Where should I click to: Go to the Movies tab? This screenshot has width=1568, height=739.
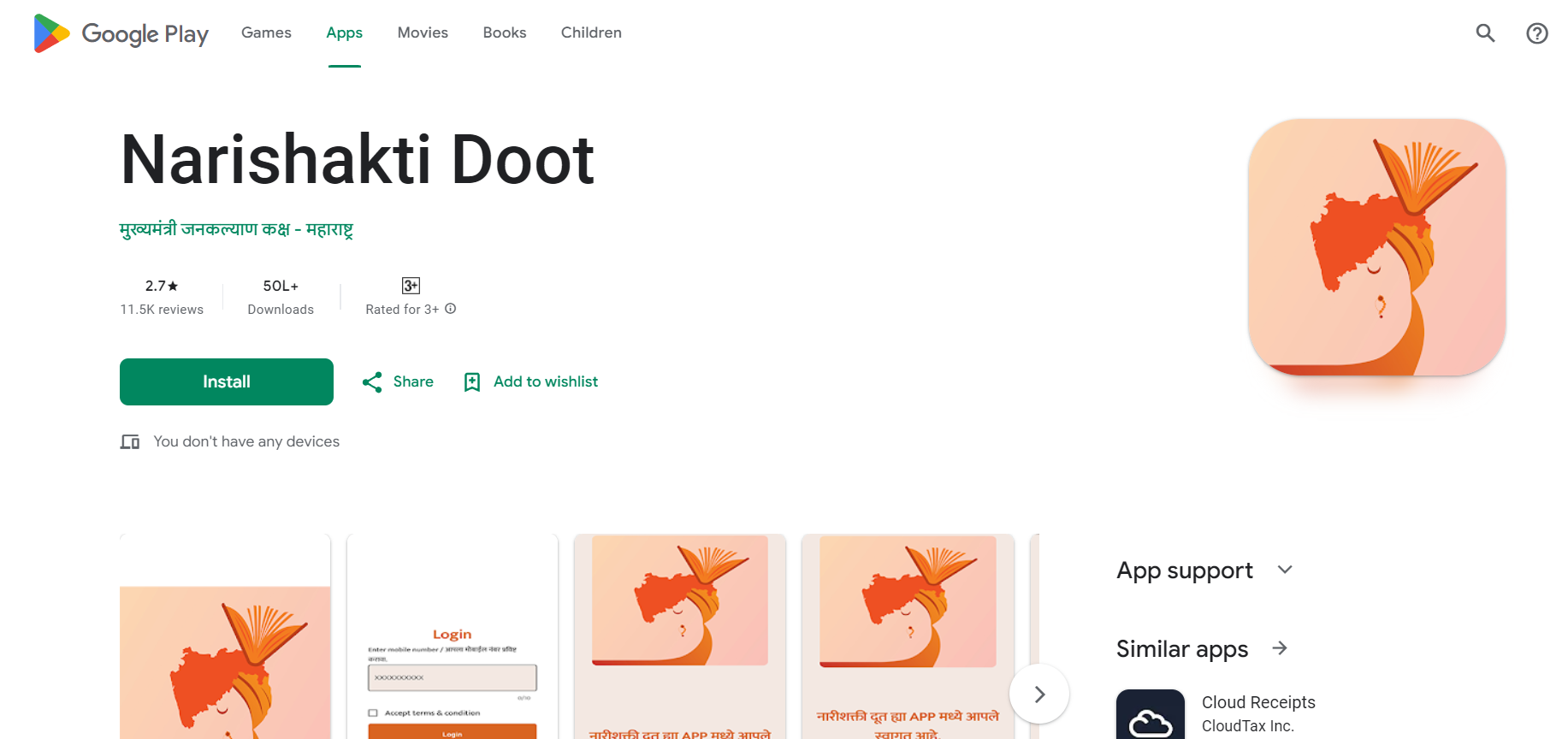423,33
